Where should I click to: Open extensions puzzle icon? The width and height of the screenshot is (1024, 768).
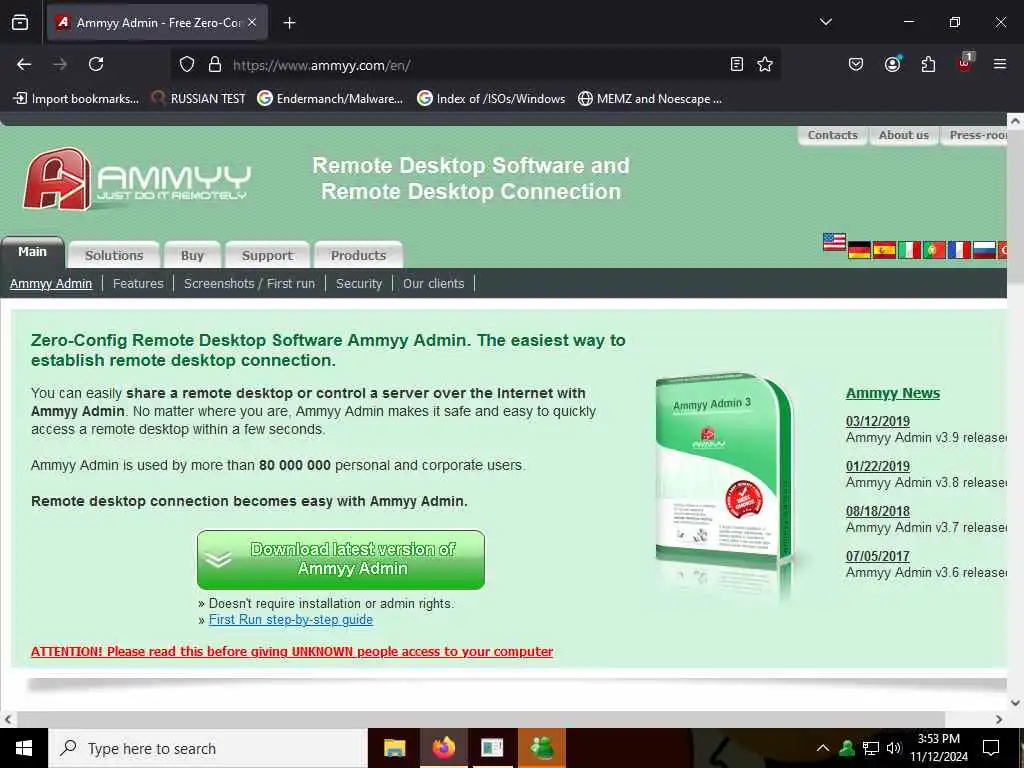point(928,64)
